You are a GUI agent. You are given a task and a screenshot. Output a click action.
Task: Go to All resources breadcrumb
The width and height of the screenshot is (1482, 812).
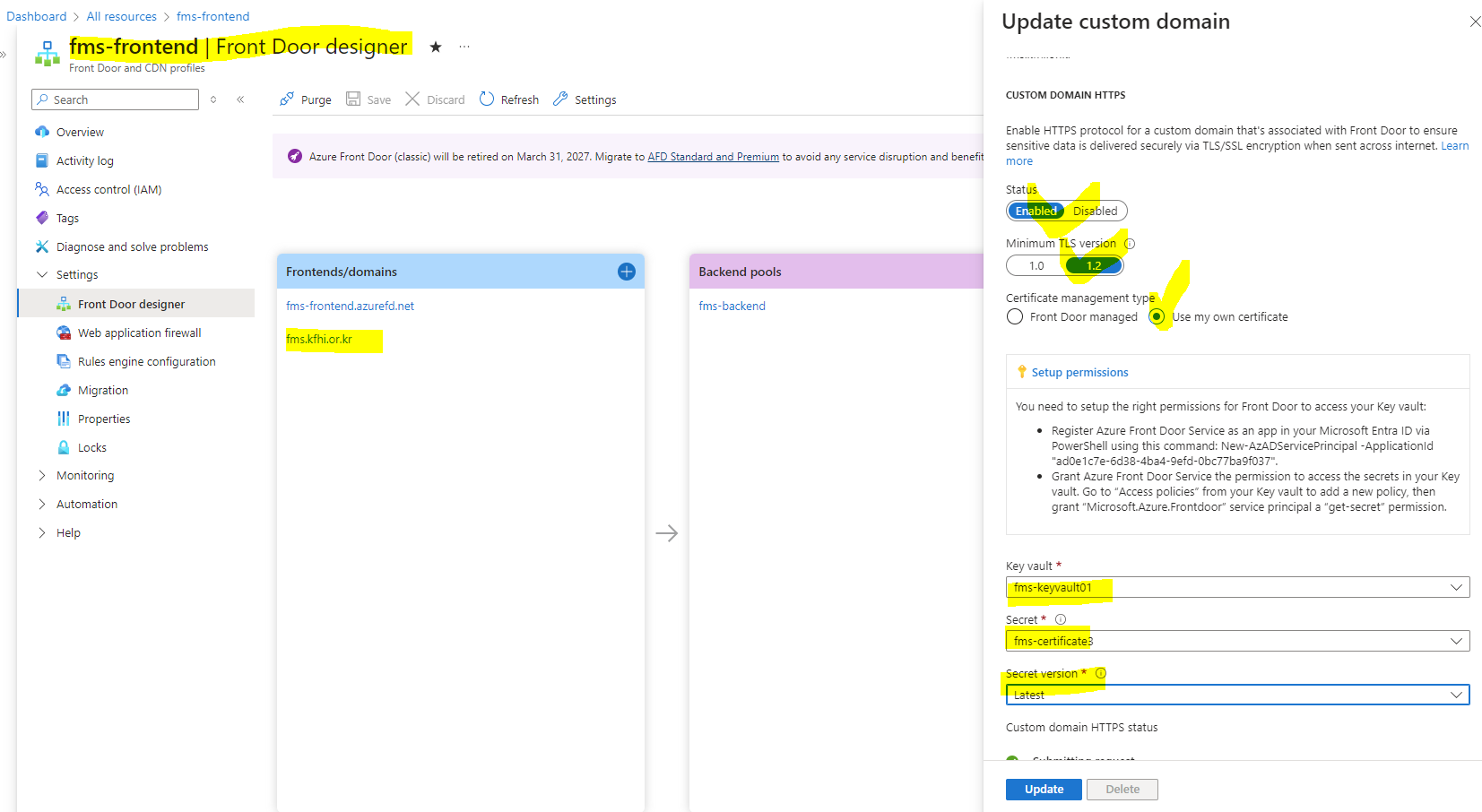tap(121, 17)
